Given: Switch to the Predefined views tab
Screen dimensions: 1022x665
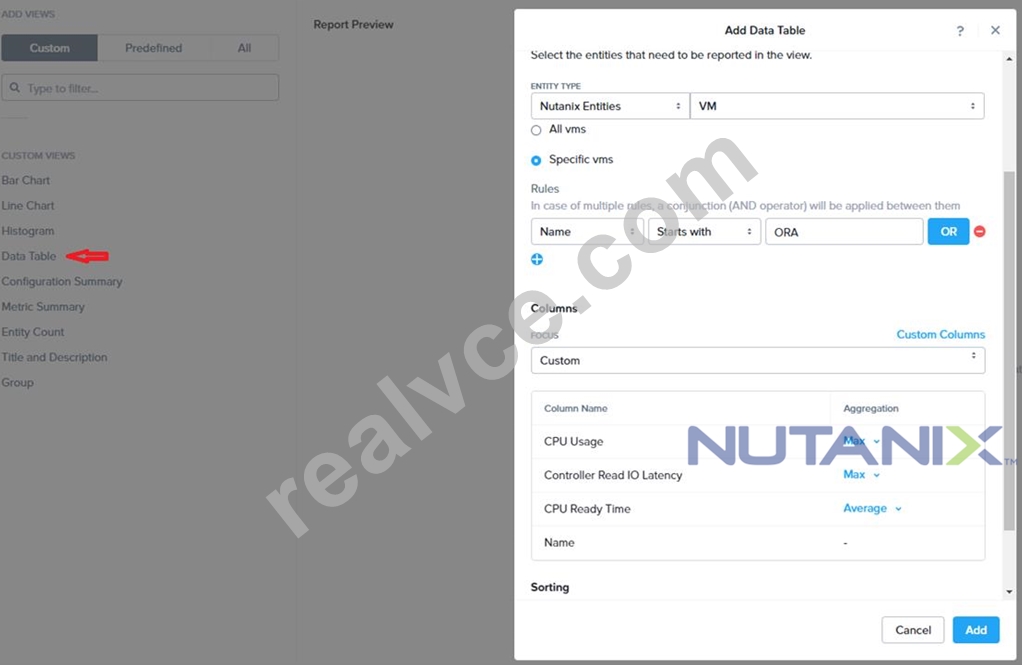Looking at the screenshot, I should 154,48.
